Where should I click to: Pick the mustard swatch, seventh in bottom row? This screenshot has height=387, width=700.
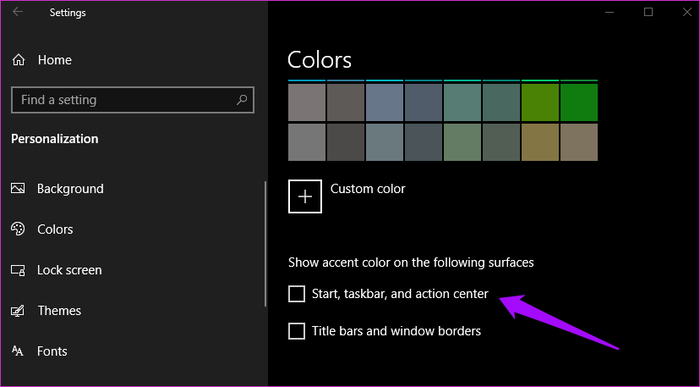[x=540, y=142]
